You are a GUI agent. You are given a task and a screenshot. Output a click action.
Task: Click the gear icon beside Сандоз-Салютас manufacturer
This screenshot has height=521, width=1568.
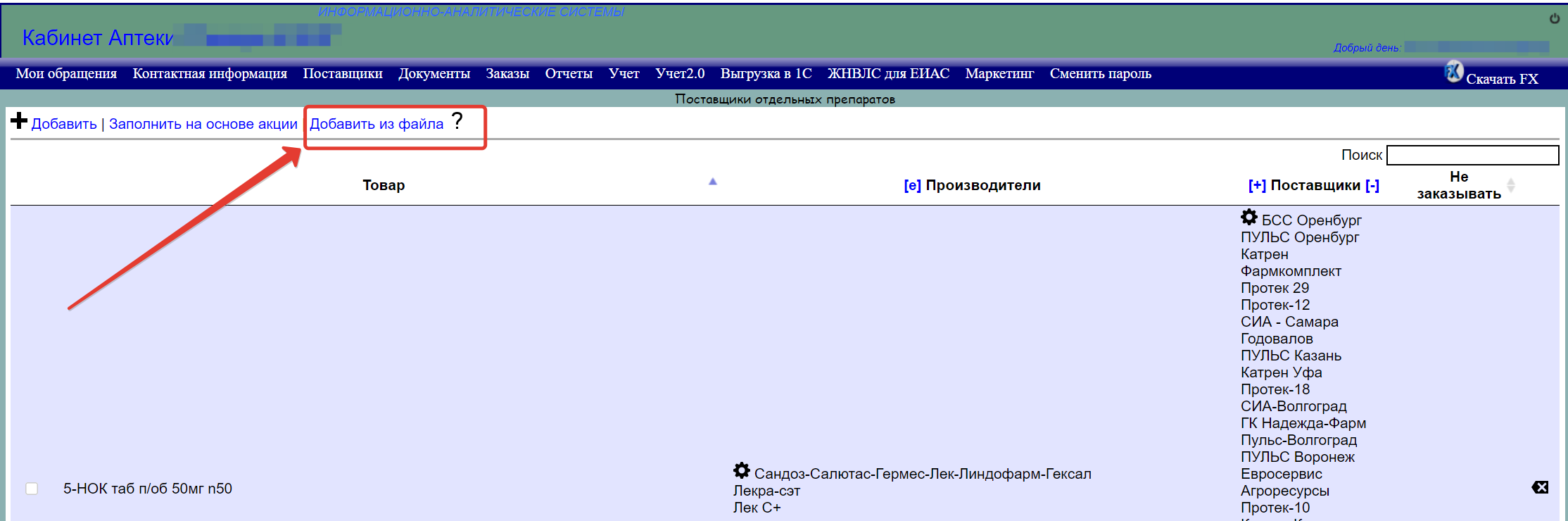click(742, 470)
